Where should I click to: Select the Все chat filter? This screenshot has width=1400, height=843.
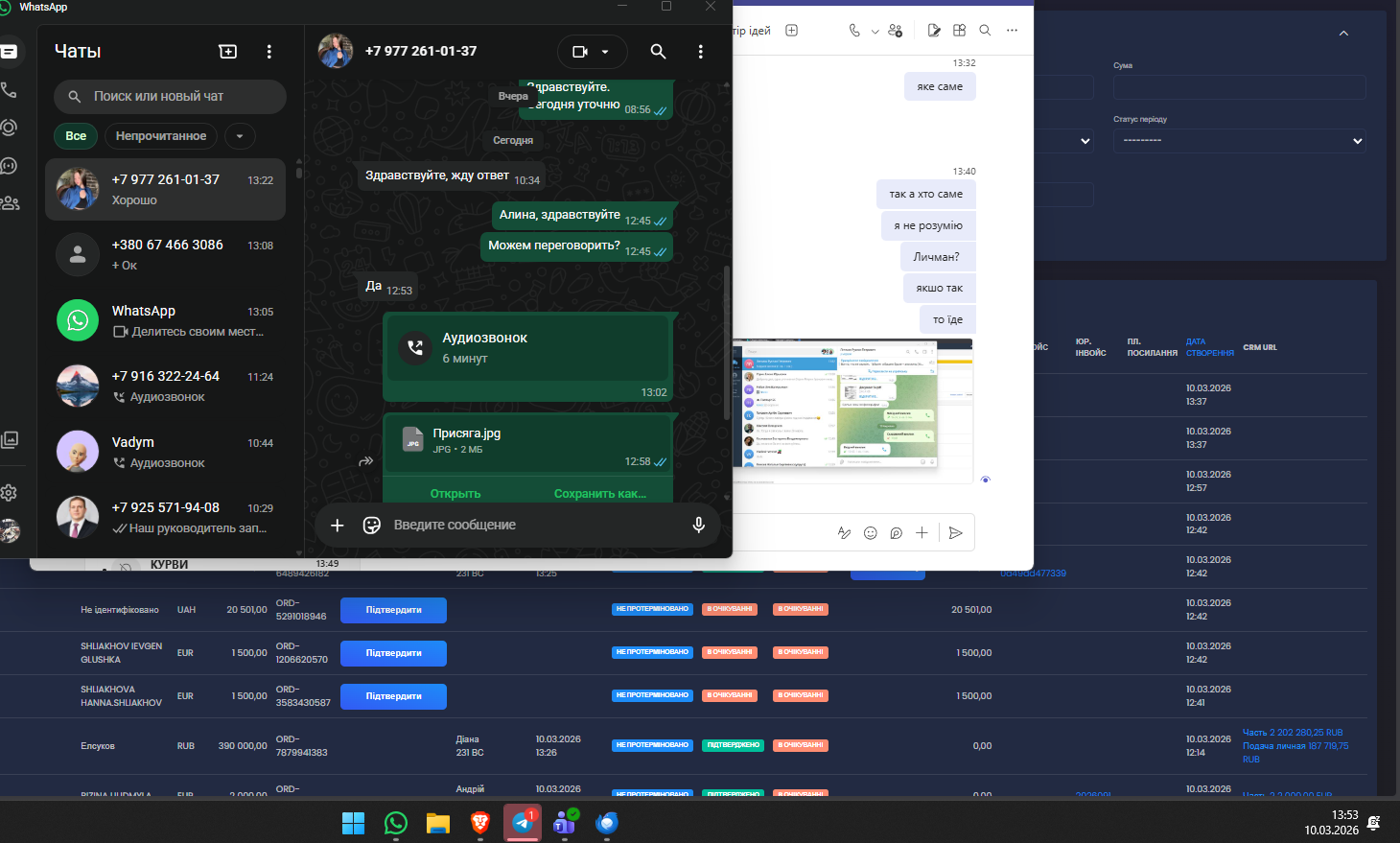[76, 136]
